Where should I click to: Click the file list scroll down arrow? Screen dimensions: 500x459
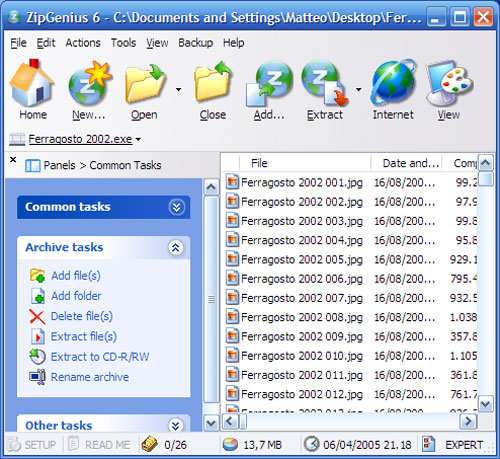[x=486, y=404]
